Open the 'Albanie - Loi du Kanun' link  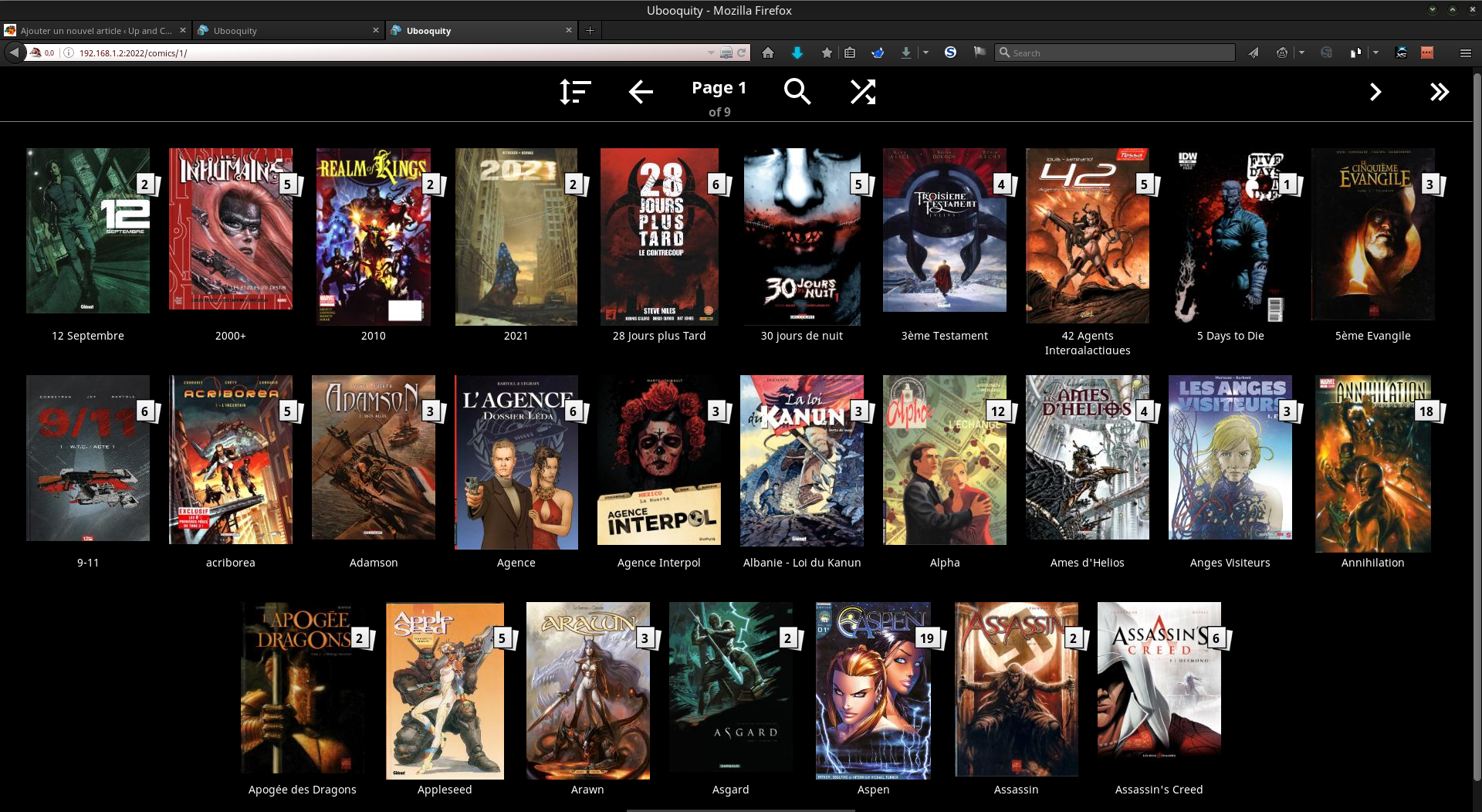point(801,563)
